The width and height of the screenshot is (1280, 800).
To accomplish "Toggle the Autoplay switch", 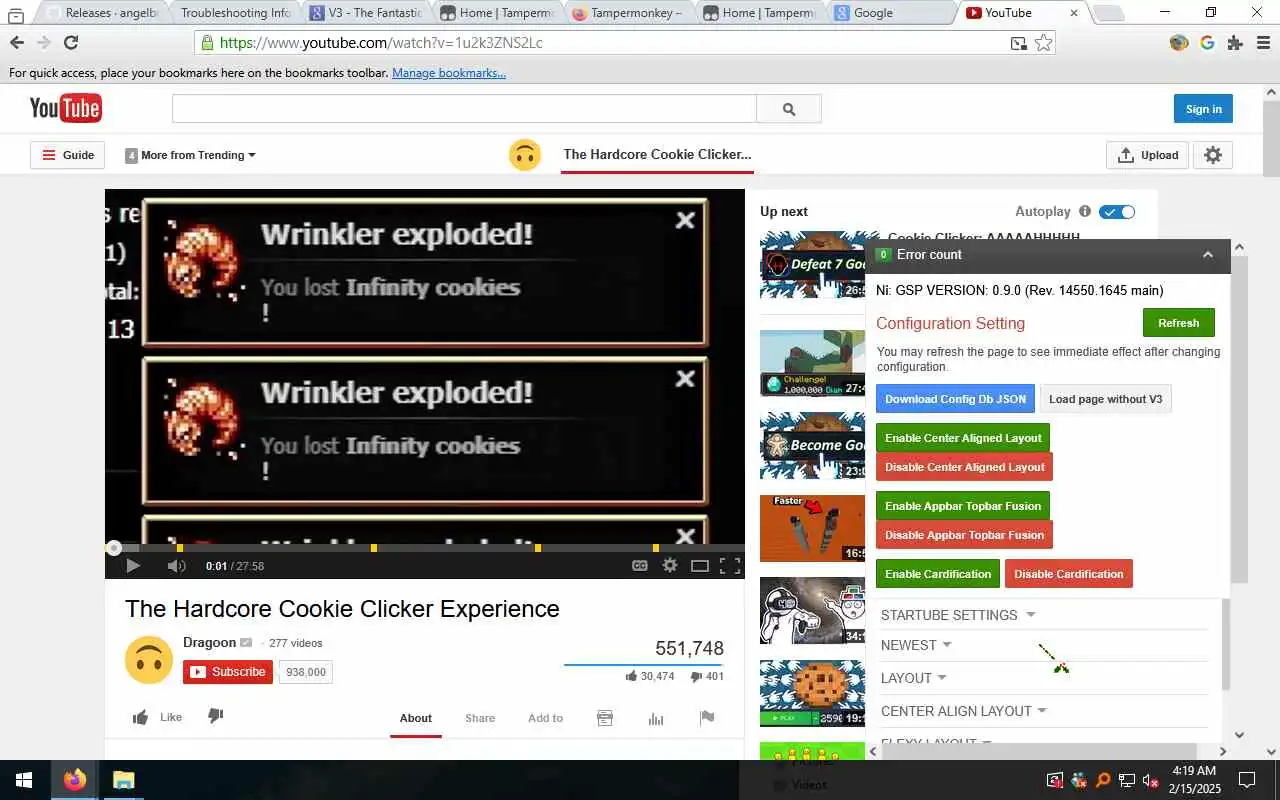I will click(x=1117, y=212).
